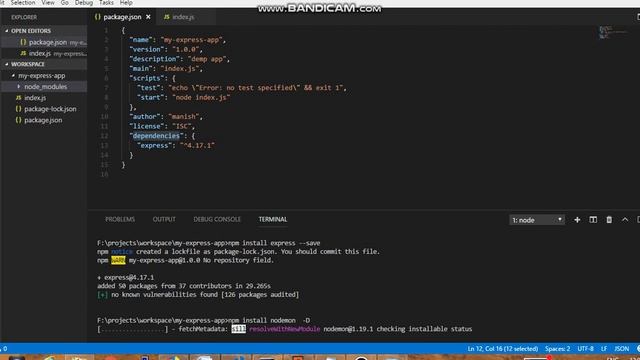
Task: Open the Go menu
Action: [x=64, y=2]
